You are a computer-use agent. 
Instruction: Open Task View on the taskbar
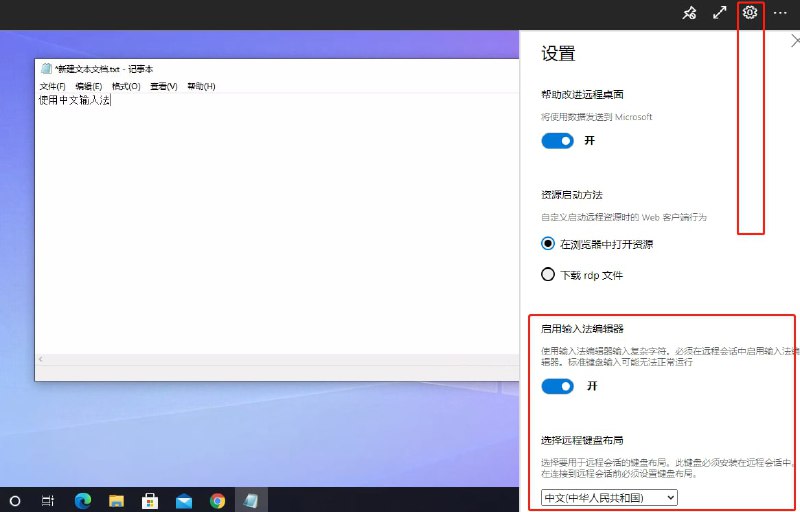click(x=47, y=501)
